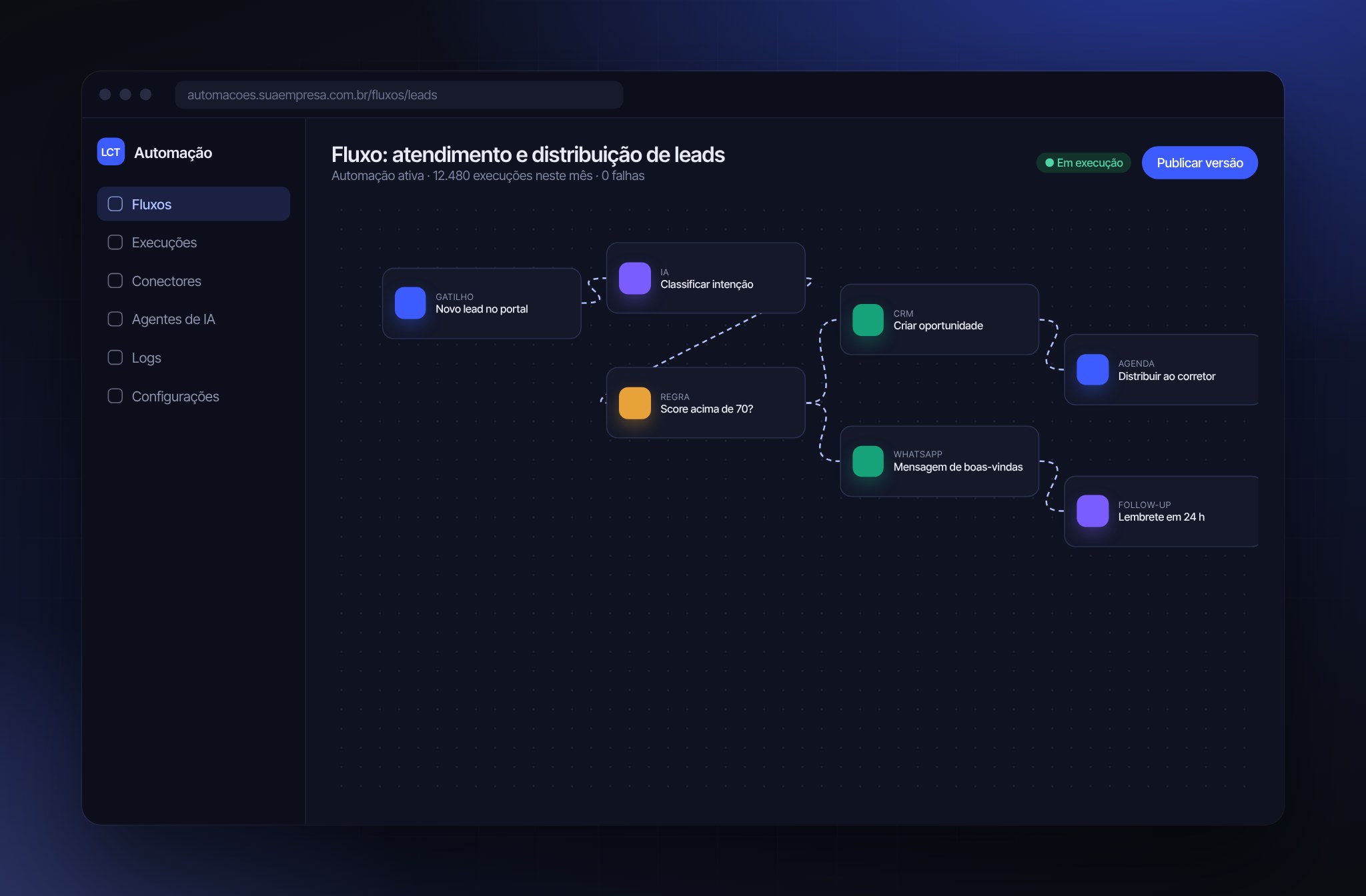Select the Lembrete em 24 h node
The width and height of the screenshot is (1366, 896).
pos(1161,511)
